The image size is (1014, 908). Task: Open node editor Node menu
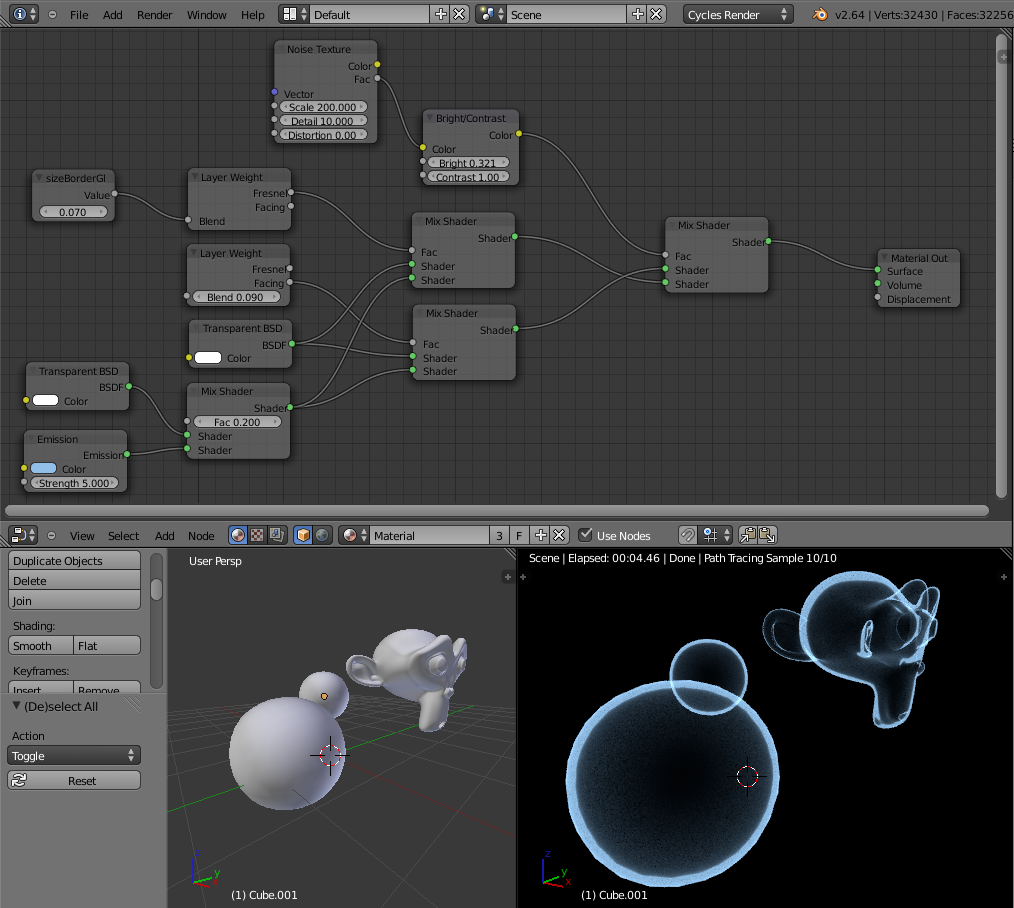(x=201, y=535)
